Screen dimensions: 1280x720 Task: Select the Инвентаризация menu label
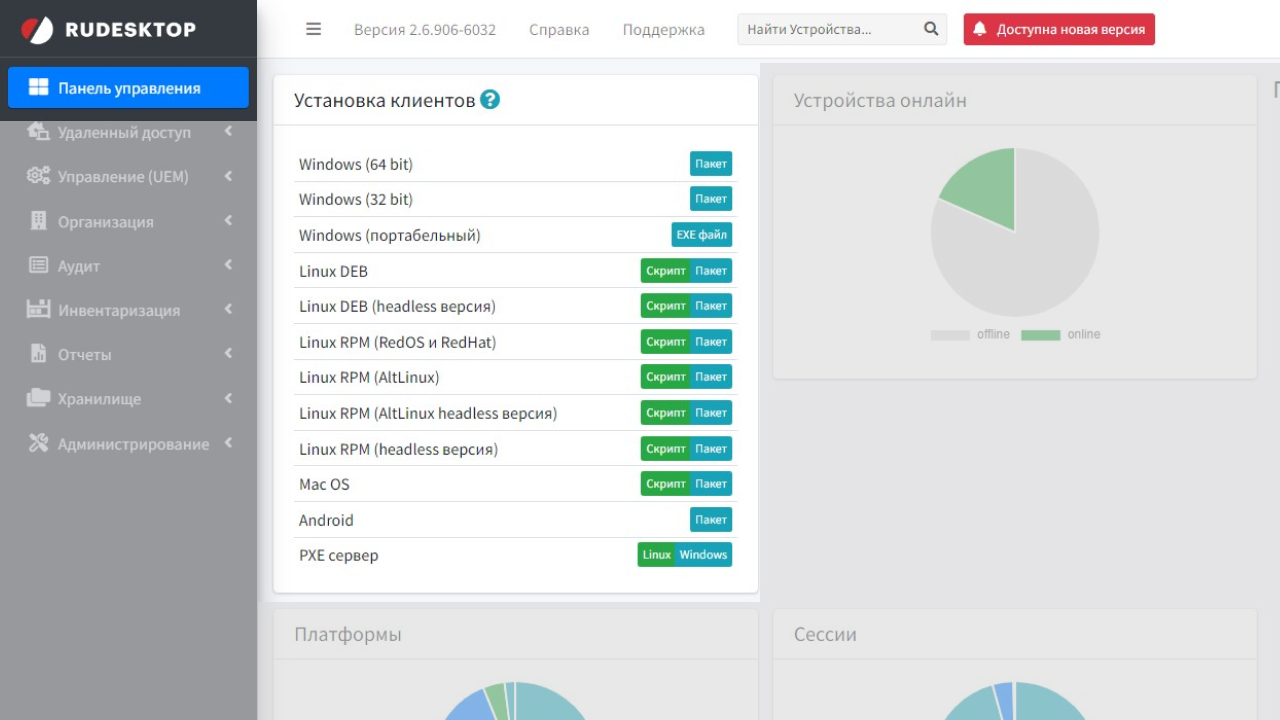[119, 310]
